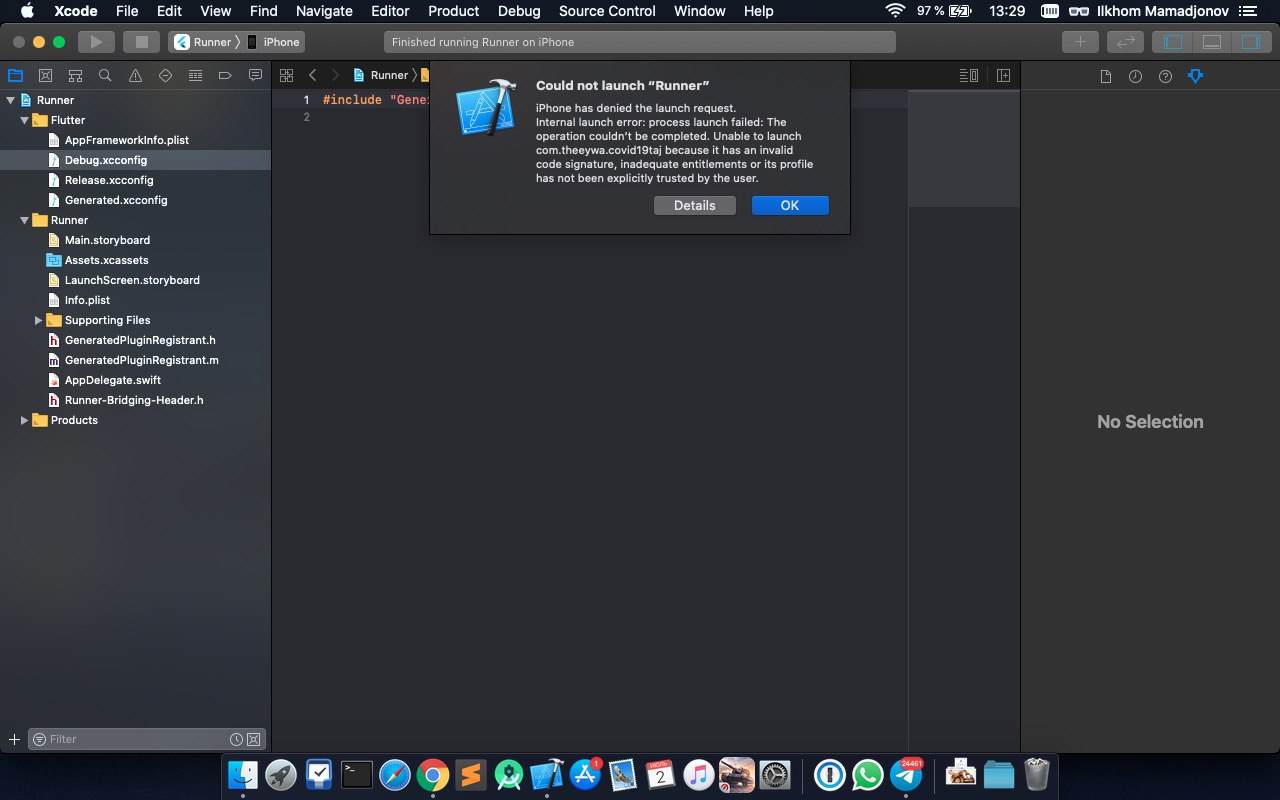
Task: Click the Details button in dialog
Action: pos(695,205)
